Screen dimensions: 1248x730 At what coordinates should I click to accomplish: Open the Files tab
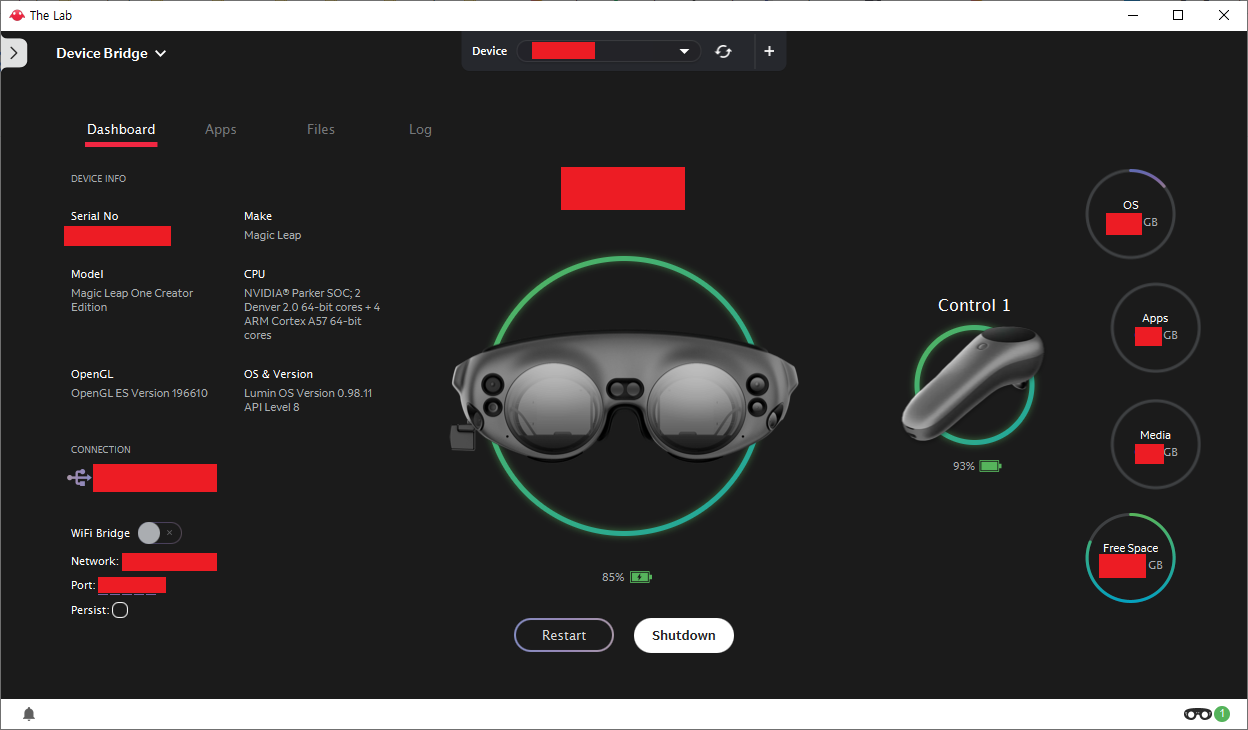[321, 130]
